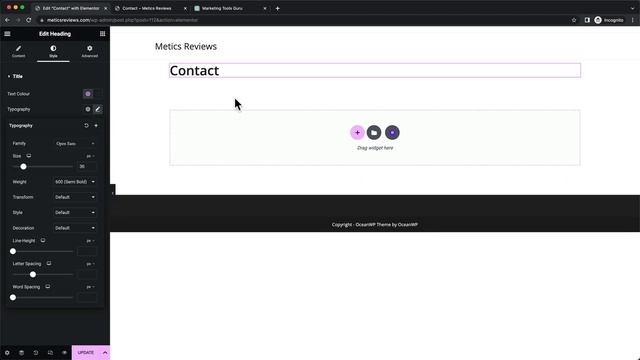Reload the current page
The height and width of the screenshot is (360, 640).
coord(29,20)
